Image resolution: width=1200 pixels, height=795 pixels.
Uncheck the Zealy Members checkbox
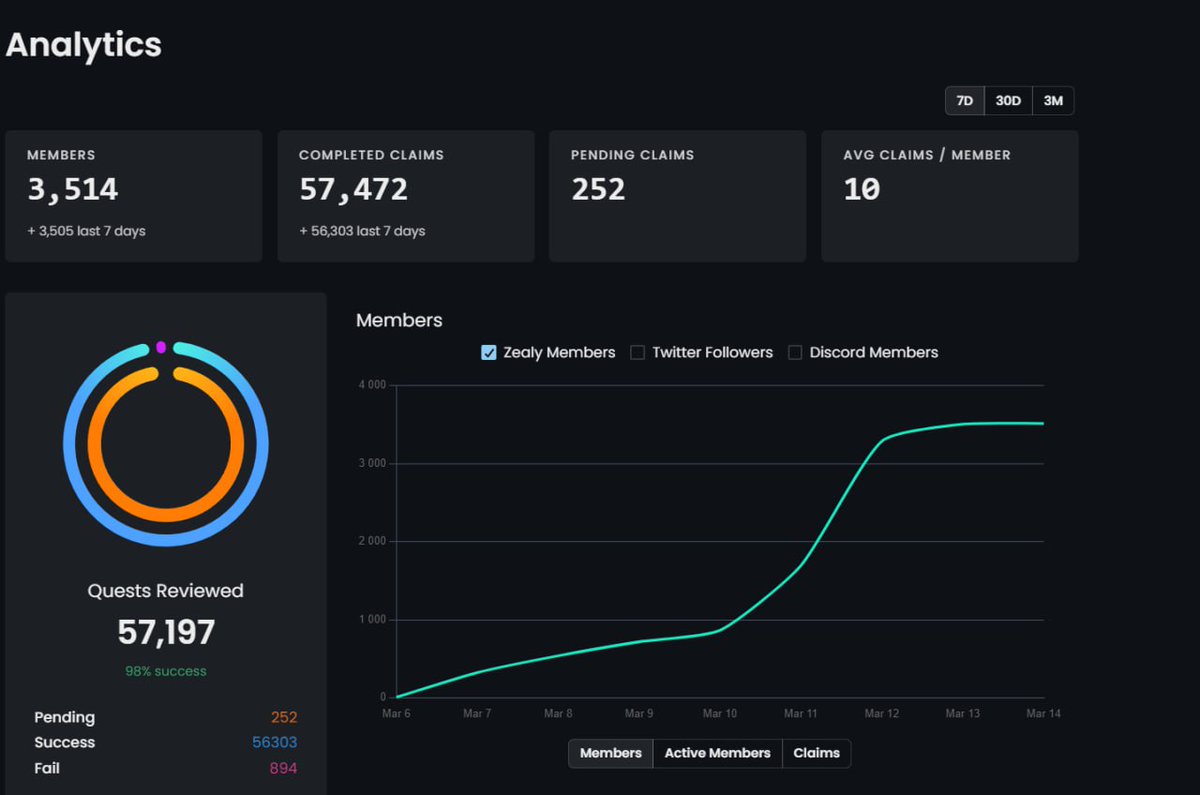(488, 352)
